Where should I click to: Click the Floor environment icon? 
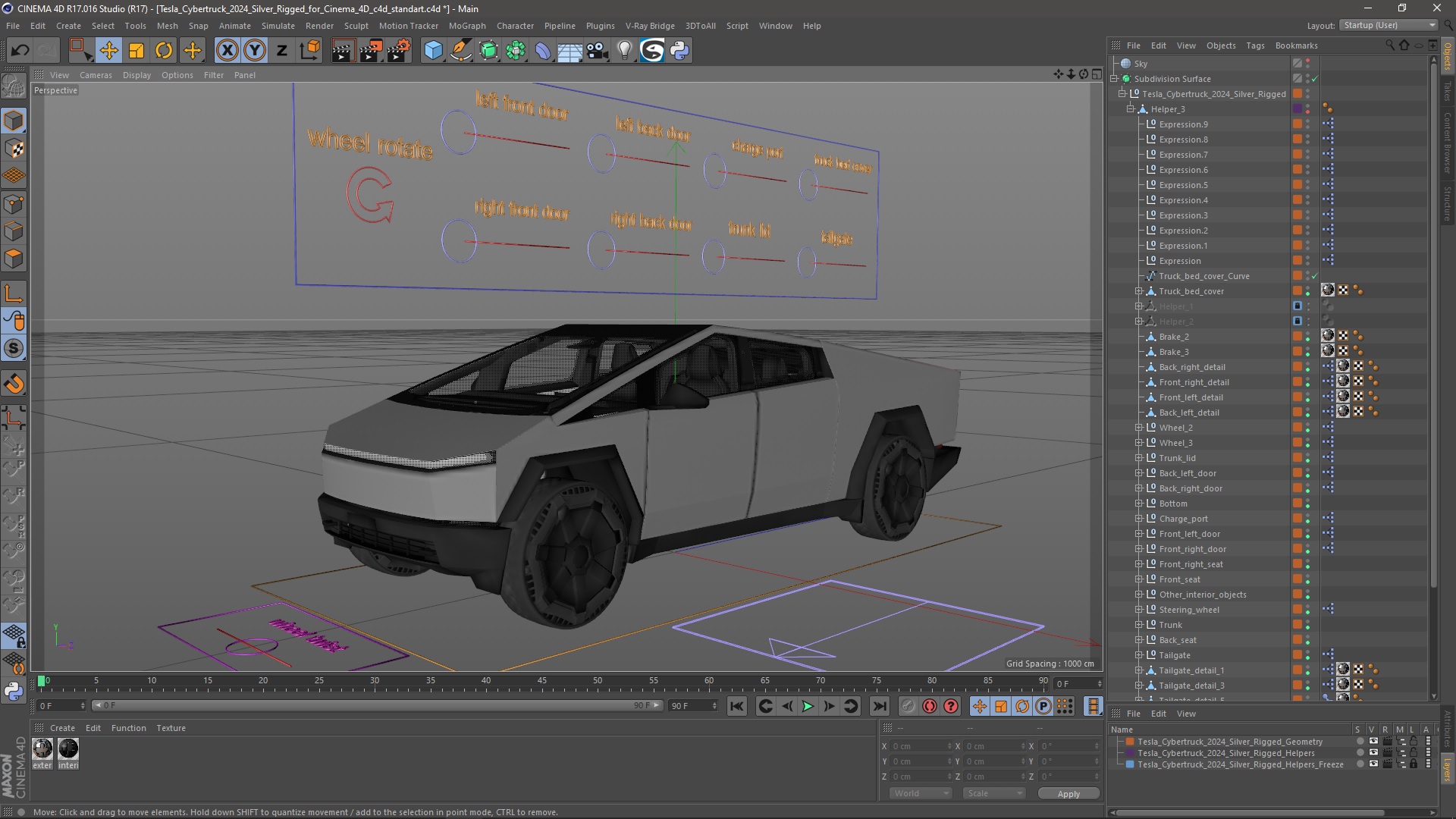tap(570, 51)
